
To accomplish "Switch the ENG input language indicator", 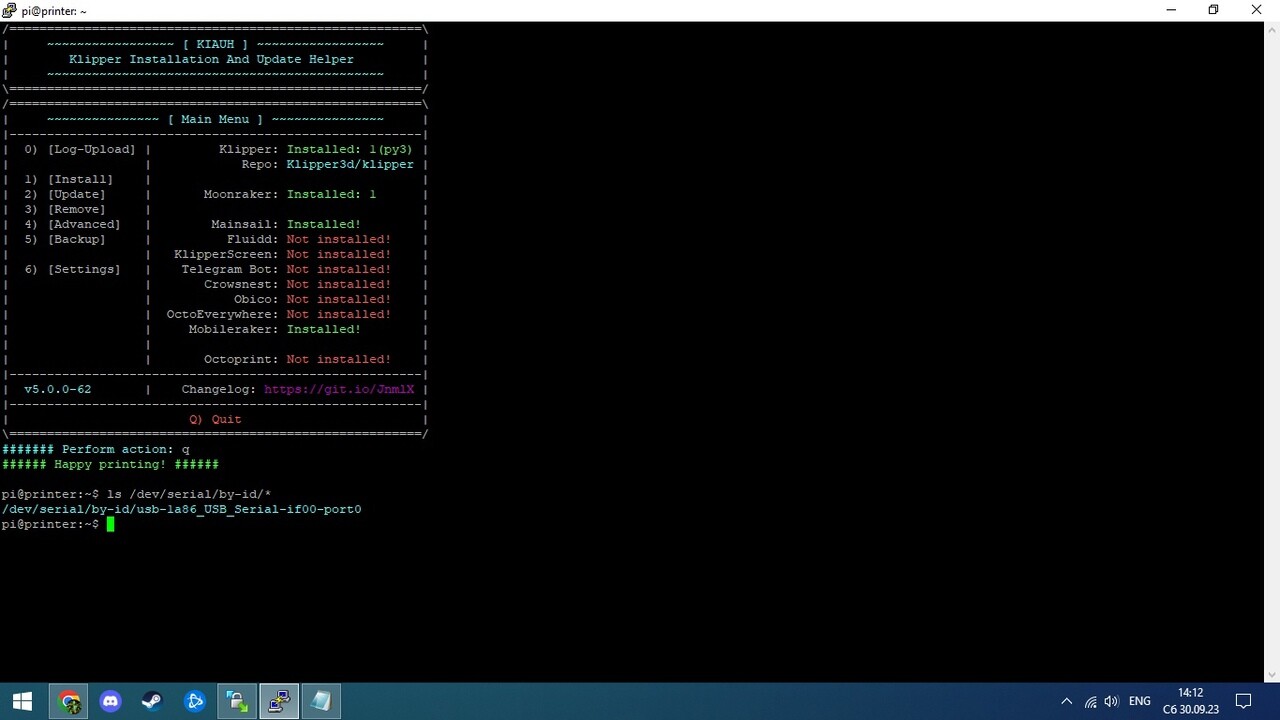I will point(1140,702).
